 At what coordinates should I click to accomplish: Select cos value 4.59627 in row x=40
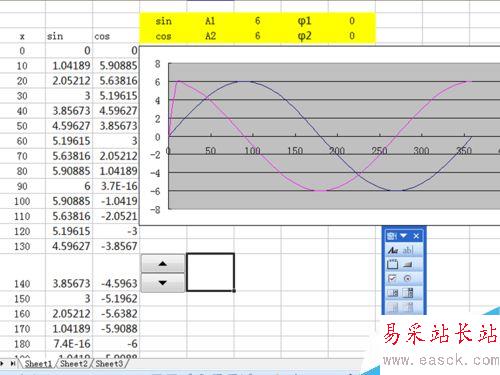tap(116, 111)
